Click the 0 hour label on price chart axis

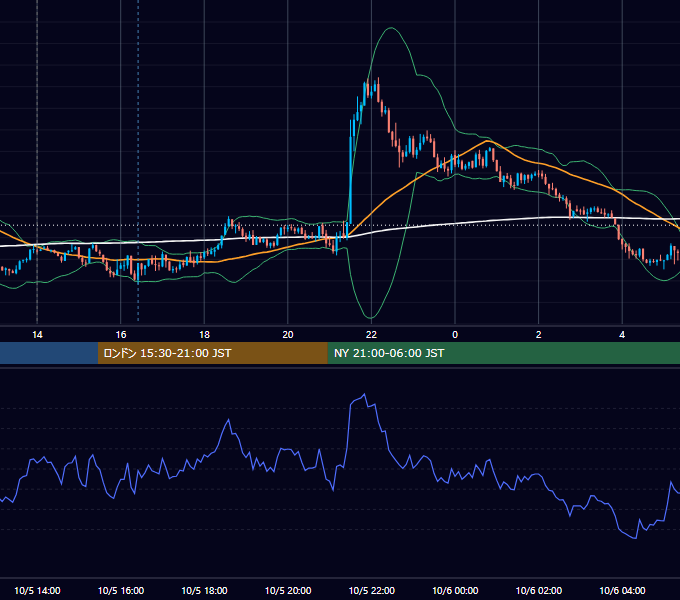coord(455,335)
